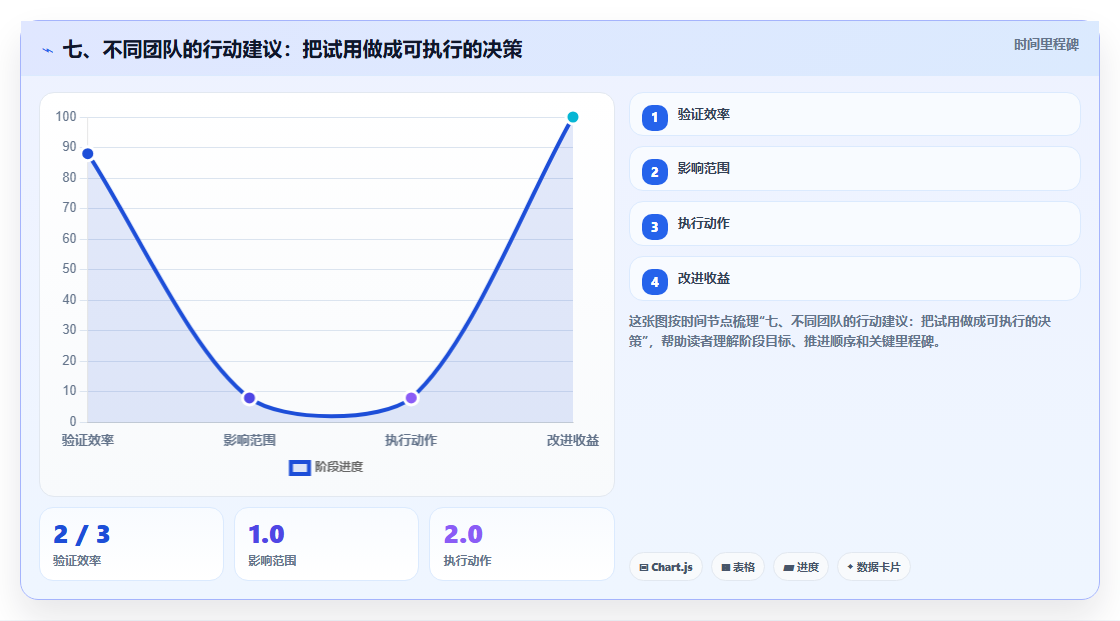Click the description paragraph starting 这张图按时间节点
The height and width of the screenshot is (621, 1120).
[x=840, y=332]
